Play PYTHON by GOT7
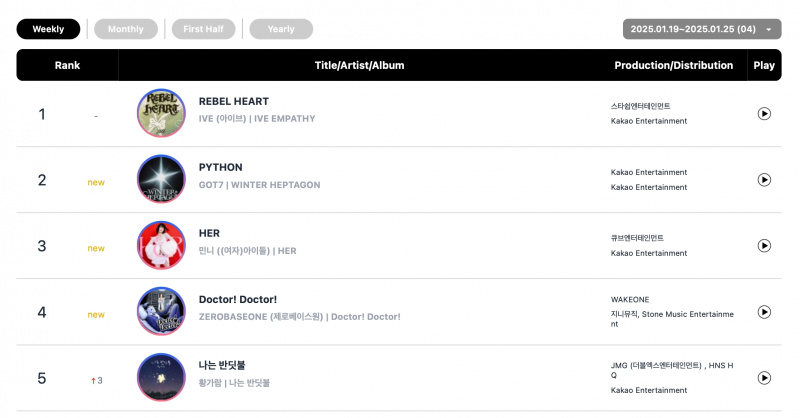 [764, 180]
